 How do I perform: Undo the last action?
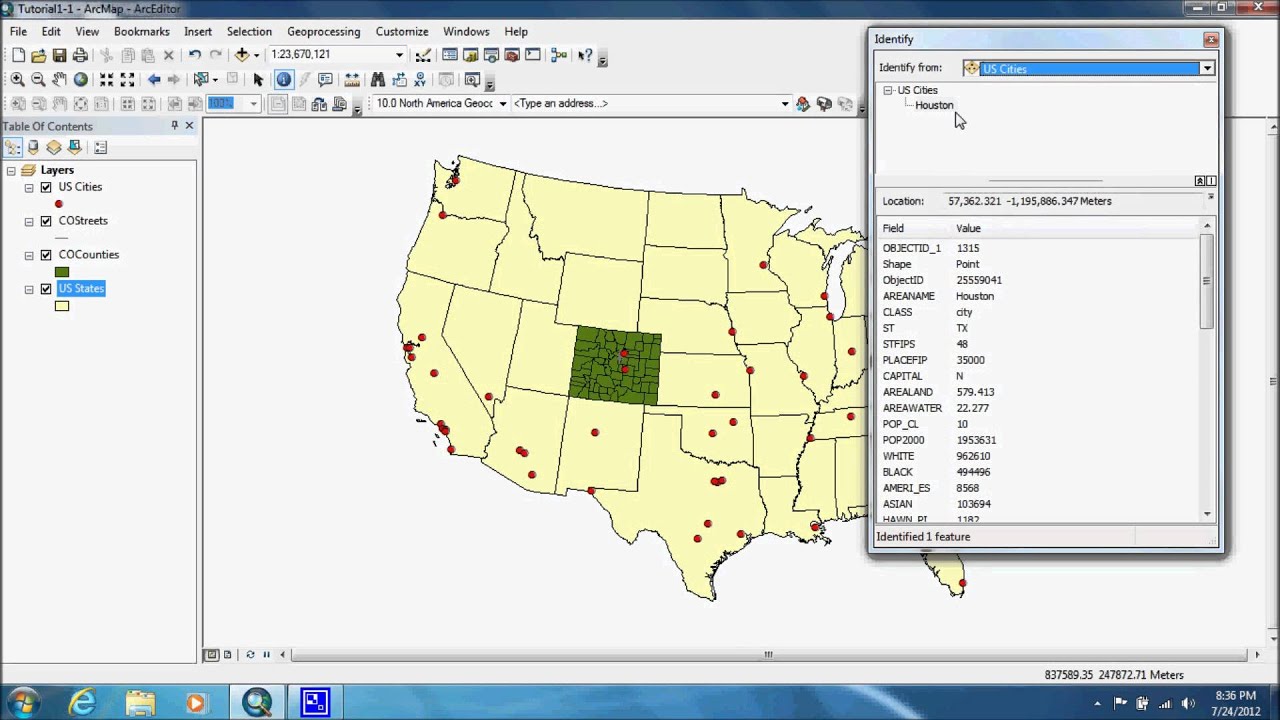[x=195, y=55]
